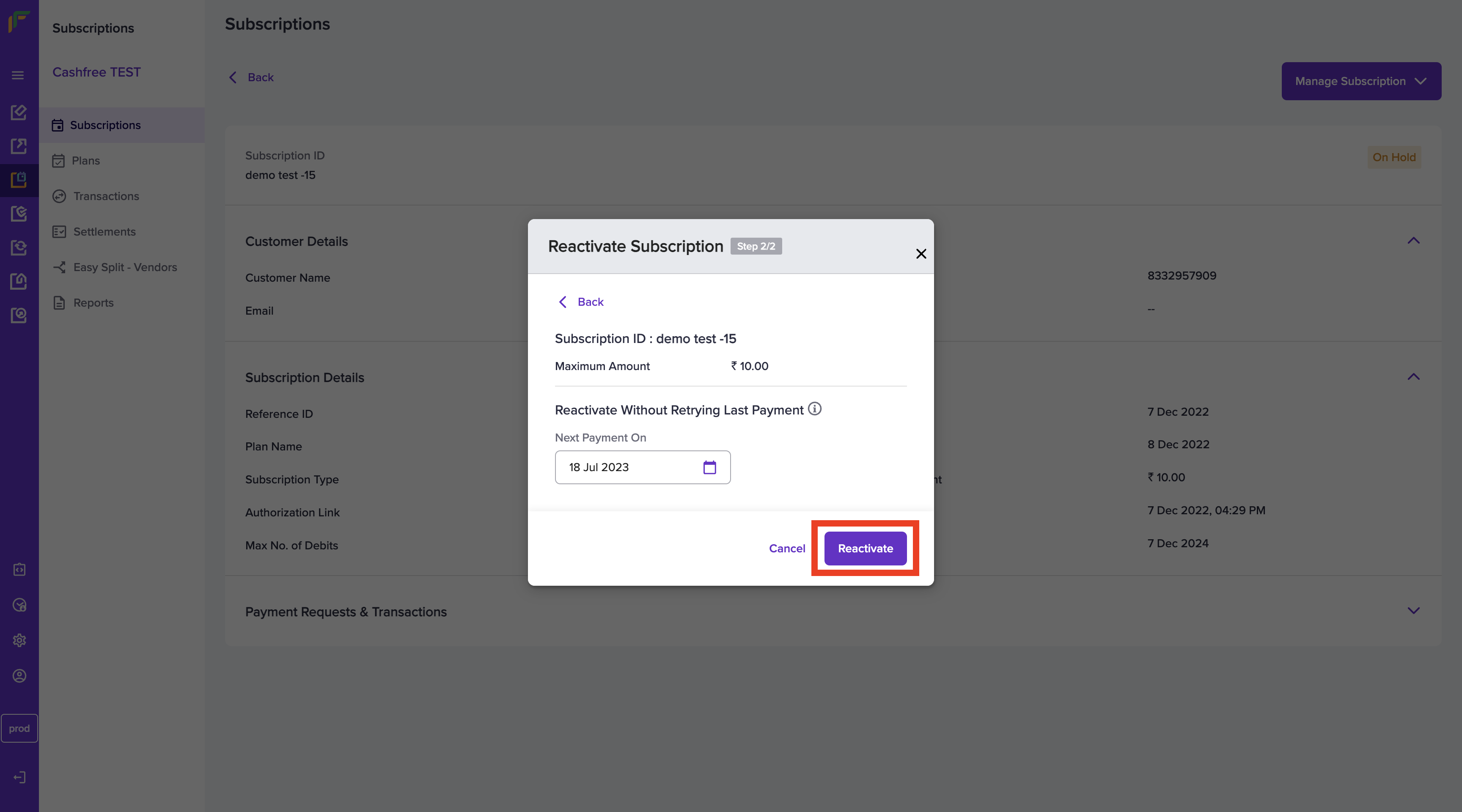Image resolution: width=1462 pixels, height=812 pixels.
Task: Click Cancel in the dialog
Action: click(x=786, y=548)
